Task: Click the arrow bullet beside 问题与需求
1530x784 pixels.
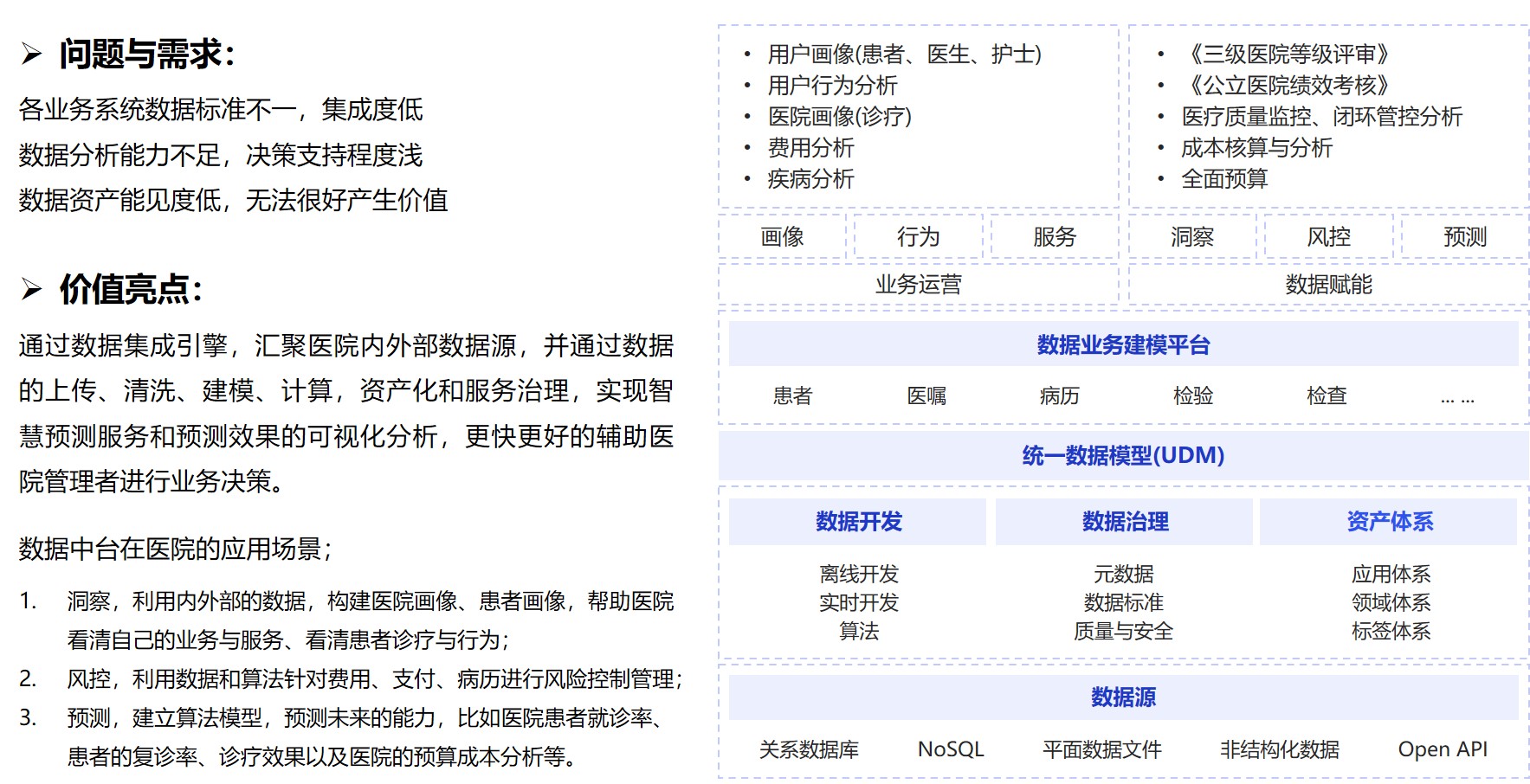Action: [x=31, y=55]
